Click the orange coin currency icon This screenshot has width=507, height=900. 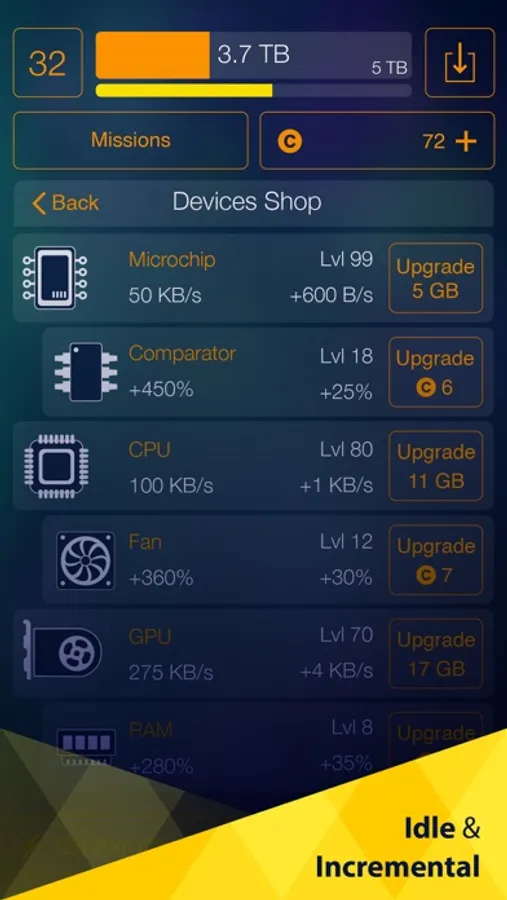[289, 141]
